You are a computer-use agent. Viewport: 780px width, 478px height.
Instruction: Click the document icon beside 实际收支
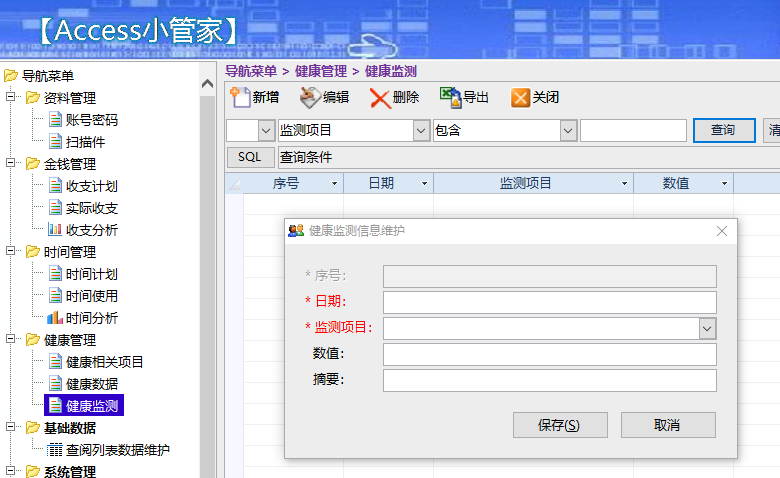56,208
